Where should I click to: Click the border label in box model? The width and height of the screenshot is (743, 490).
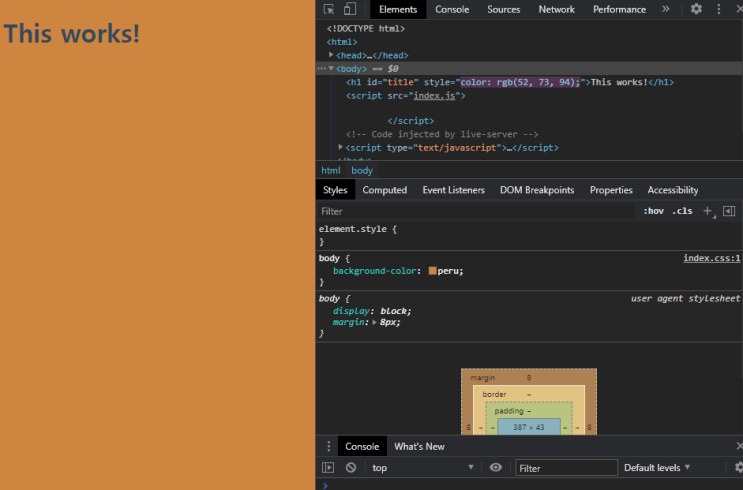494,394
